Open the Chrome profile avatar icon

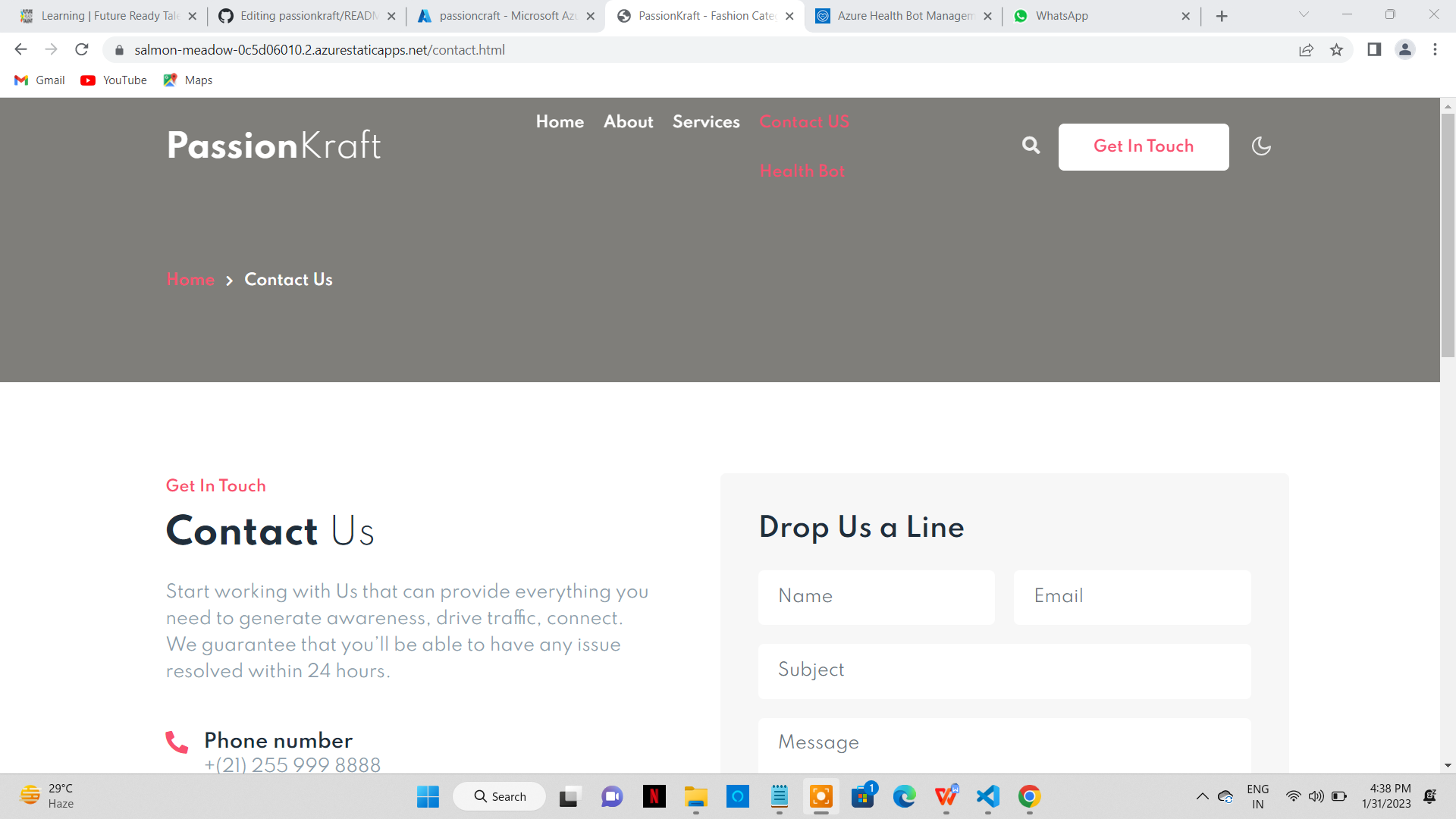pos(1404,50)
